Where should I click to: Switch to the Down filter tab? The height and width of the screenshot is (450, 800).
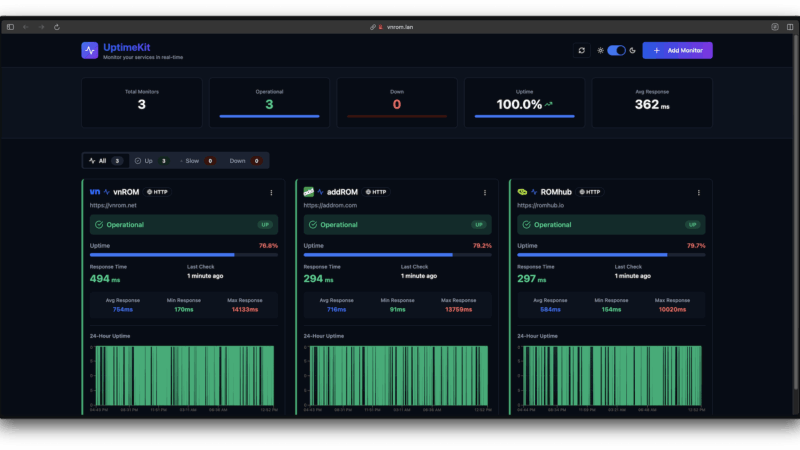click(x=244, y=160)
